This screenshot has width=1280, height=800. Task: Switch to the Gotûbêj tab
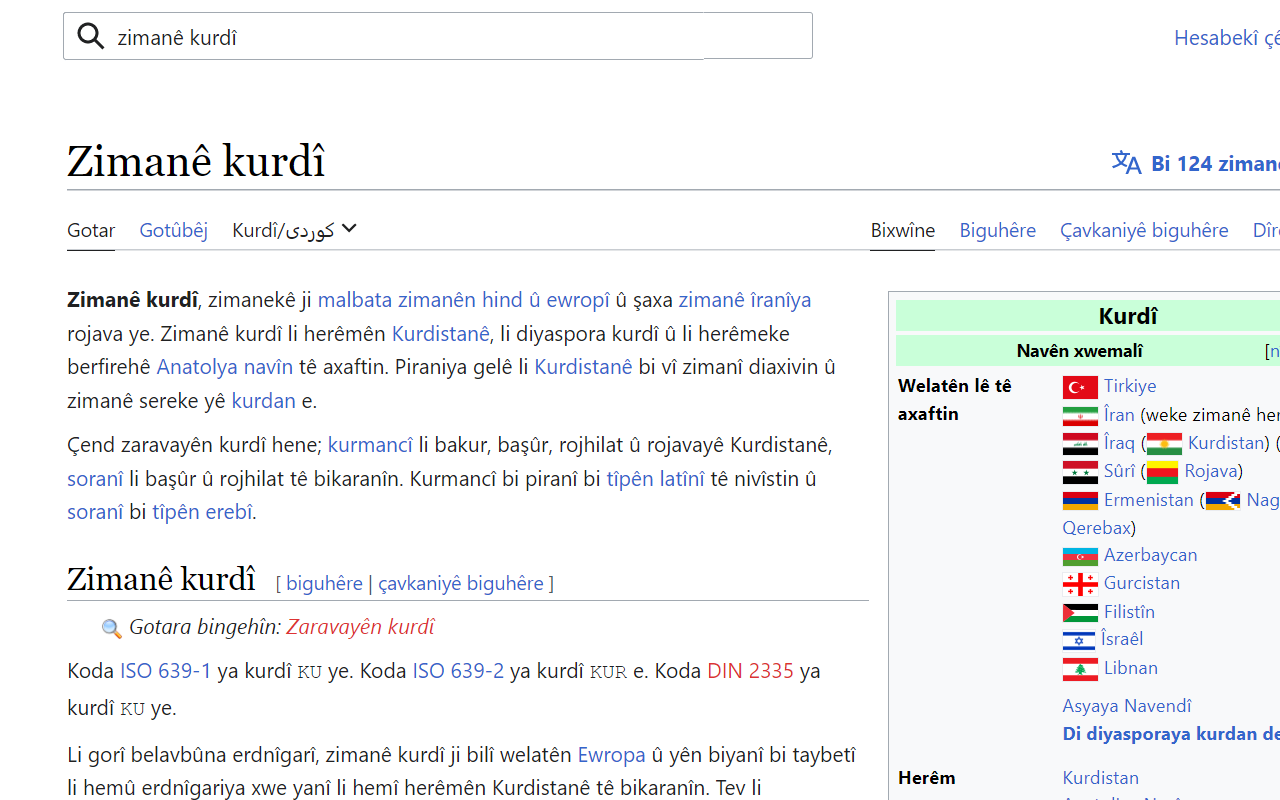[x=174, y=230]
